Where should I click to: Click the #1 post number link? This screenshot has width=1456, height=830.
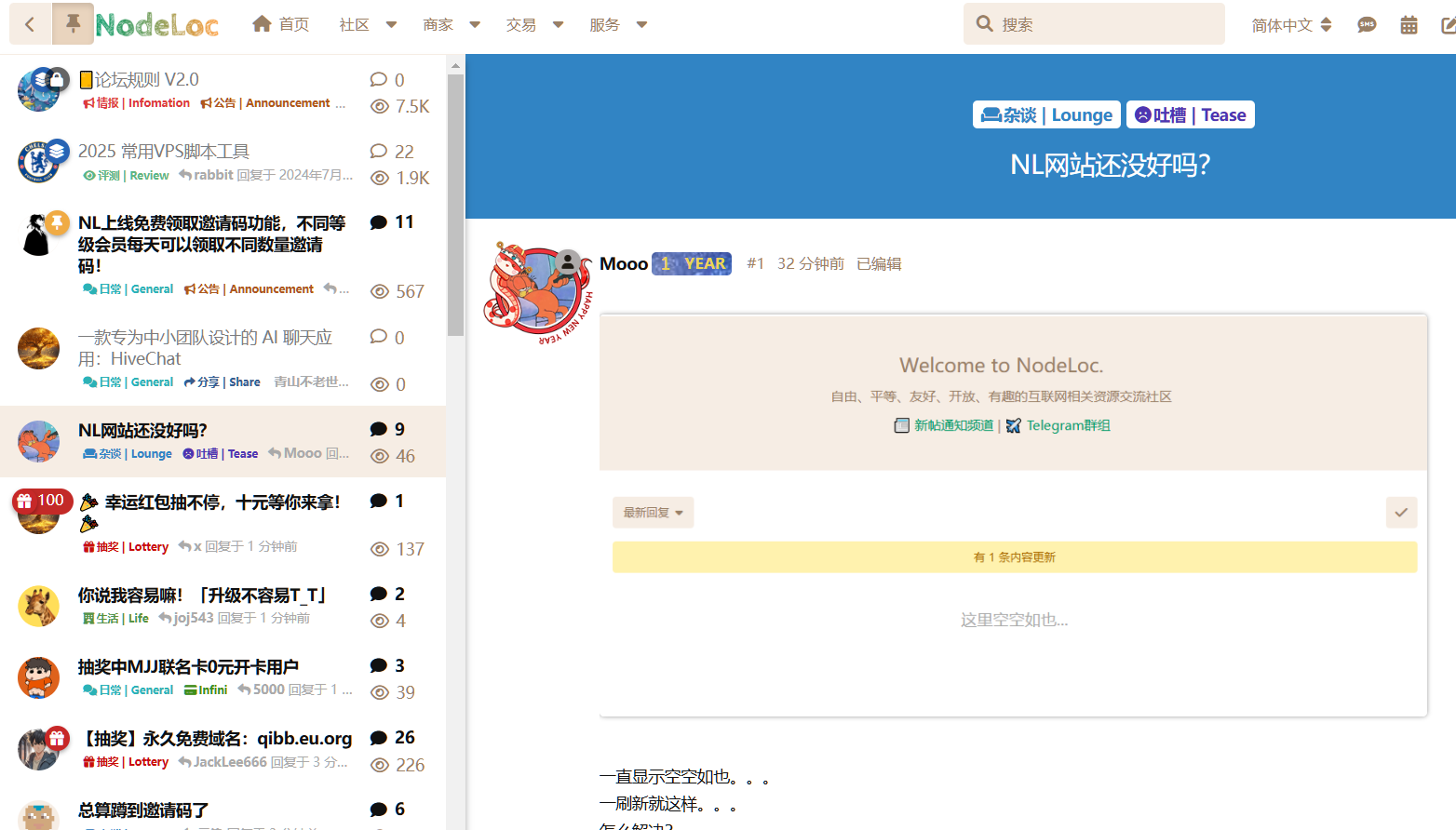coord(755,264)
